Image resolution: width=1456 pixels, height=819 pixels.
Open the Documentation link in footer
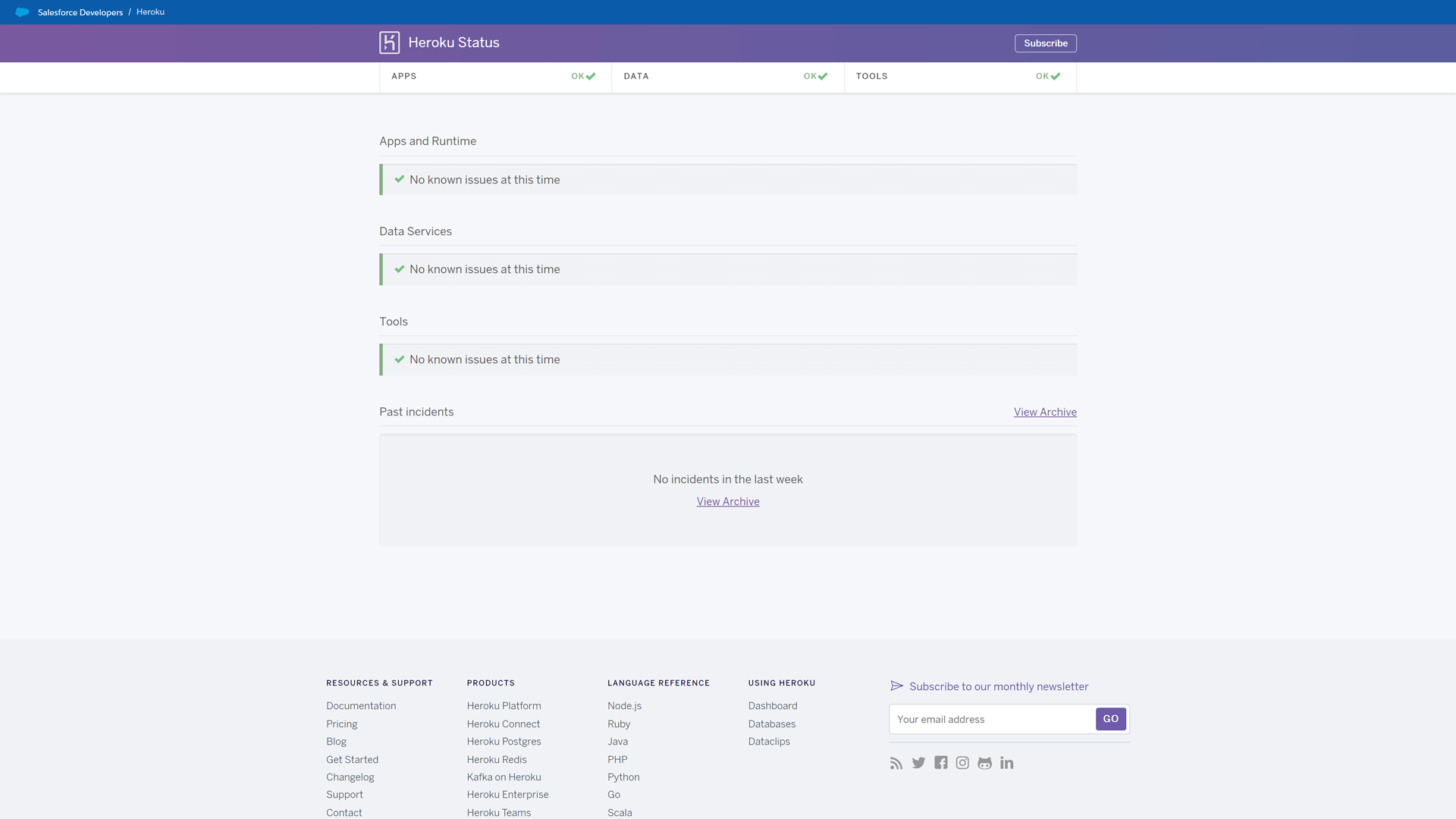pyautogui.click(x=361, y=705)
